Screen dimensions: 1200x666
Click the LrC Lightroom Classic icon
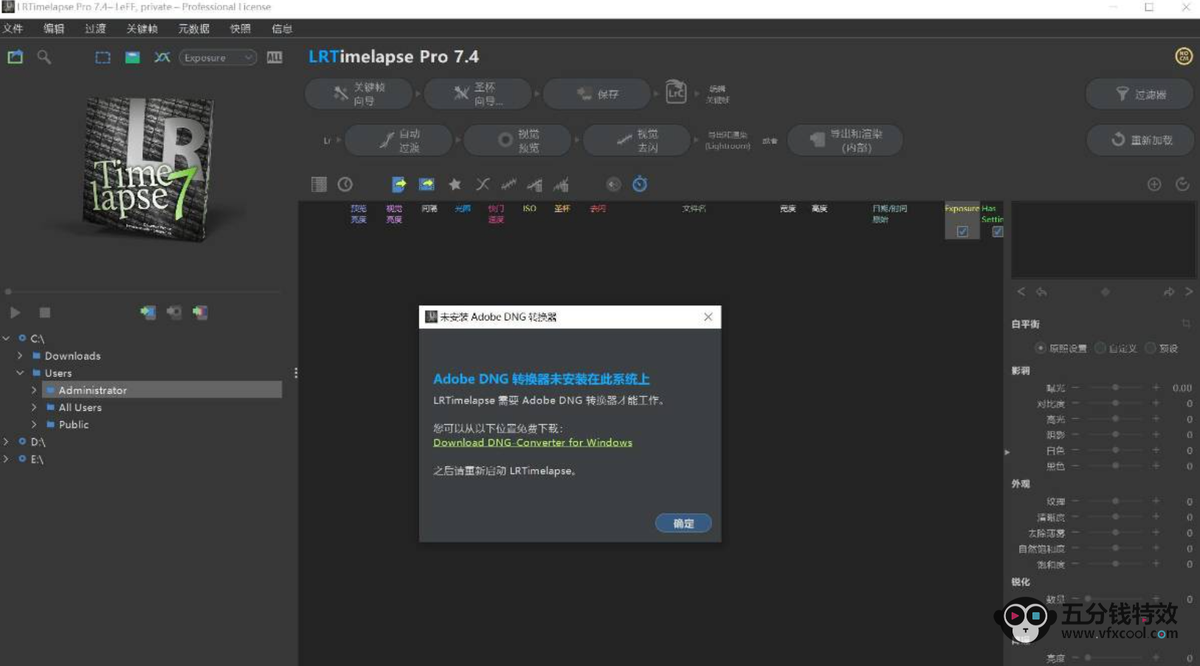677,93
